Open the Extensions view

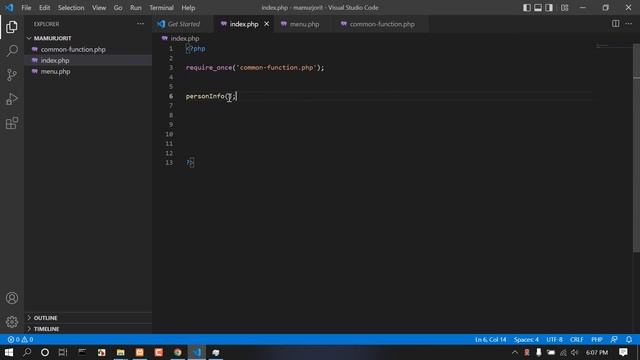coord(12,123)
